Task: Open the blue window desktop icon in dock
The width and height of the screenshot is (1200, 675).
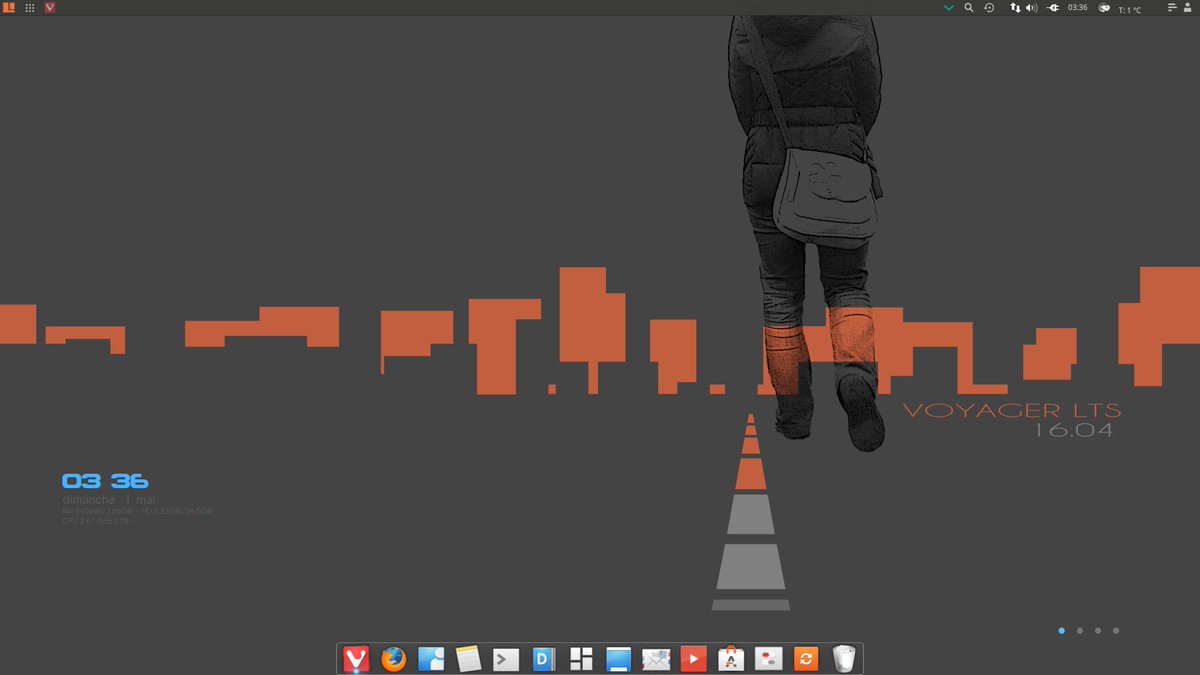Action: click(x=619, y=658)
